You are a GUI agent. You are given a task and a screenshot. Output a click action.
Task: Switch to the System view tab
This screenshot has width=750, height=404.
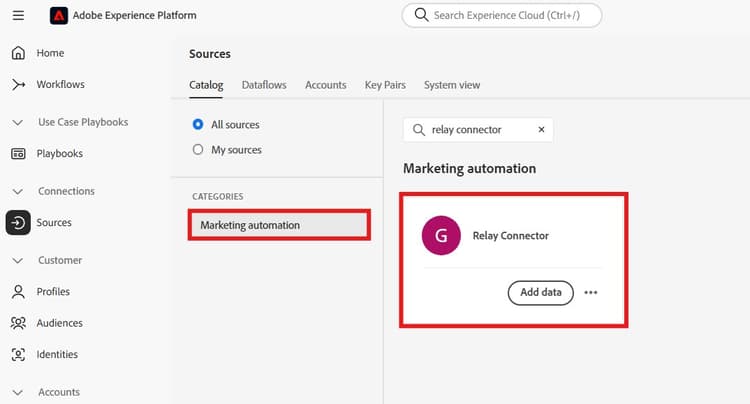coord(452,85)
